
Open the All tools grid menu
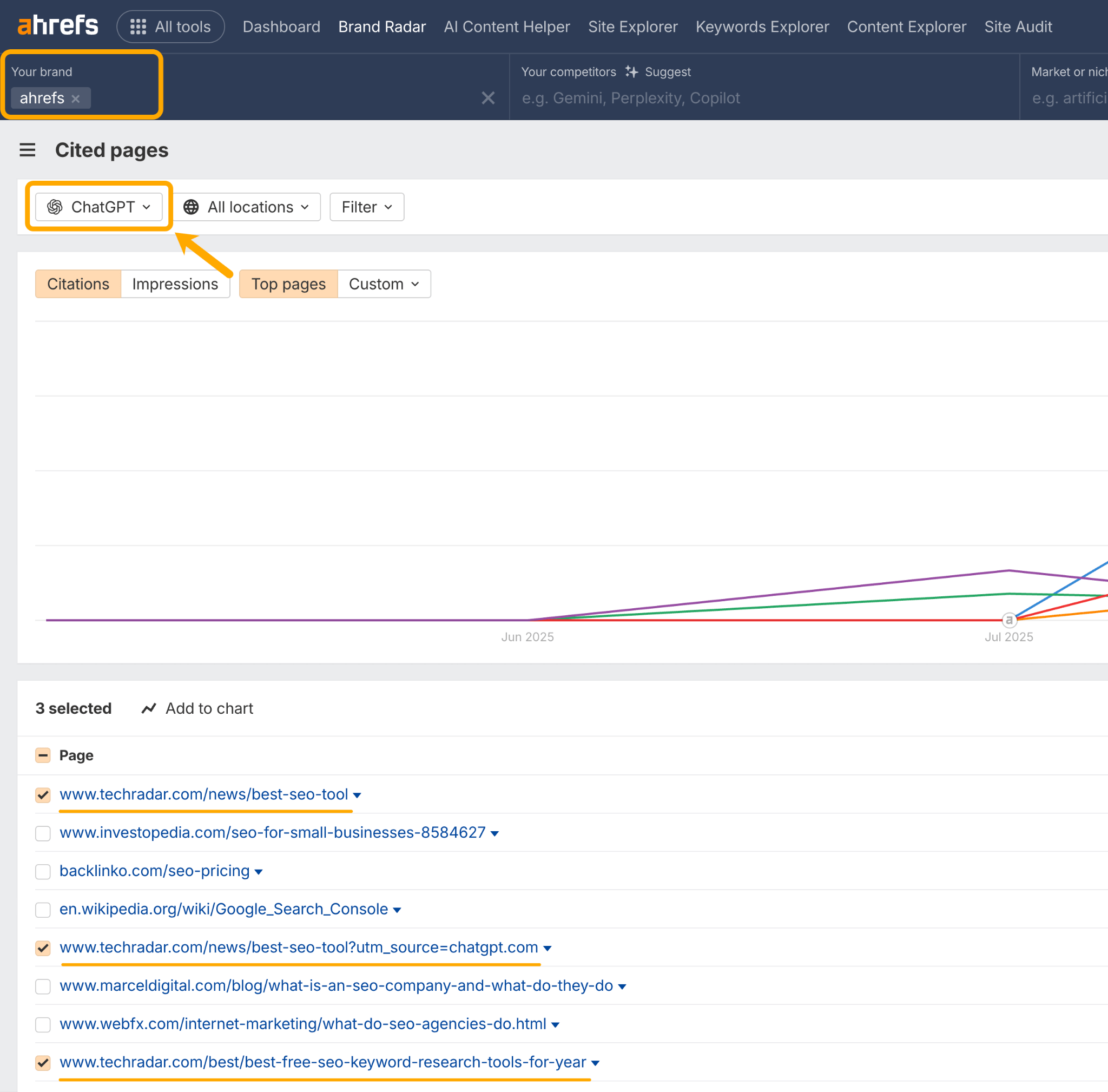(x=137, y=26)
